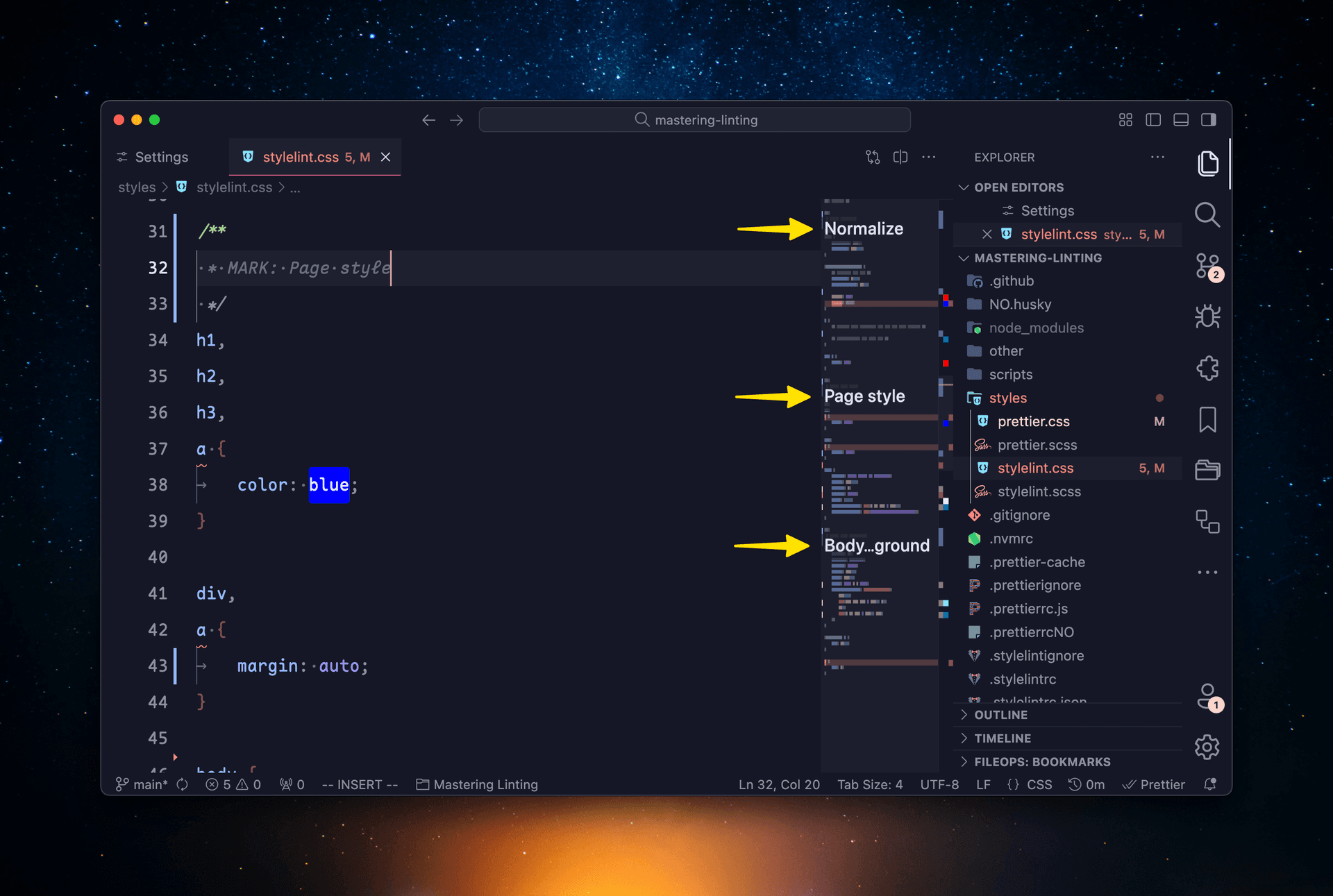The height and width of the screenshot is (896, 1333).
Task: Open the Run and Debug bug icon
Action: pyautogui.click(x=1207, y=316)
